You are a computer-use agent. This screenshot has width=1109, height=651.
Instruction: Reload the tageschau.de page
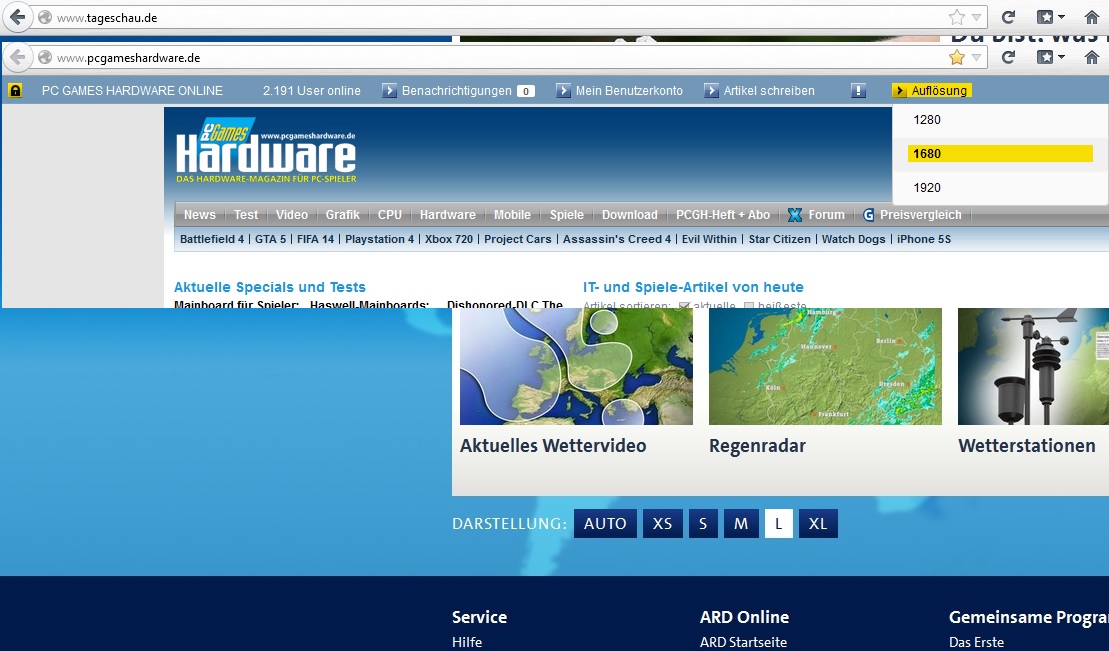point(1009,17)
